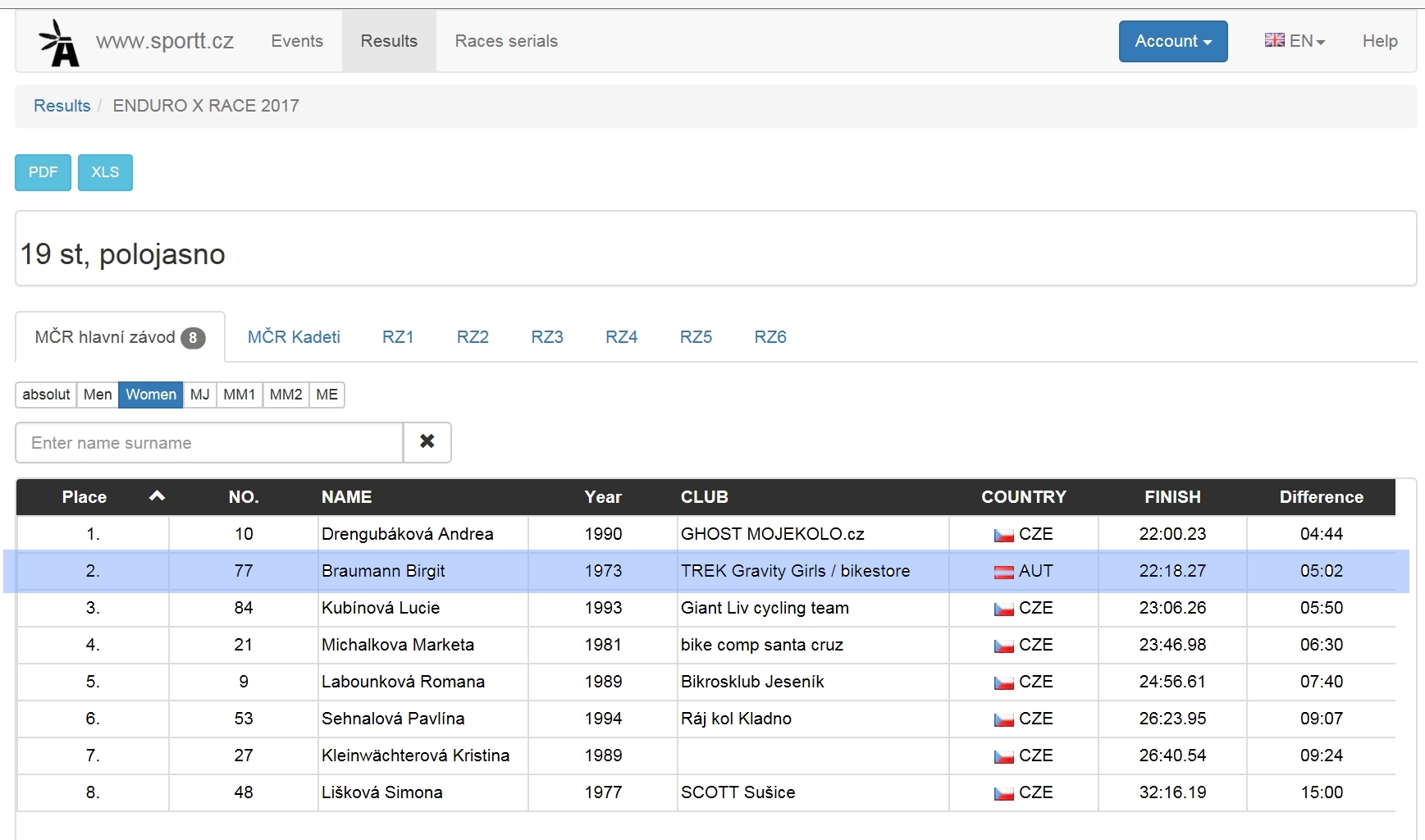
Task: Click the Czech flag in Lišková Simona row
Action: pos(1003,793)
